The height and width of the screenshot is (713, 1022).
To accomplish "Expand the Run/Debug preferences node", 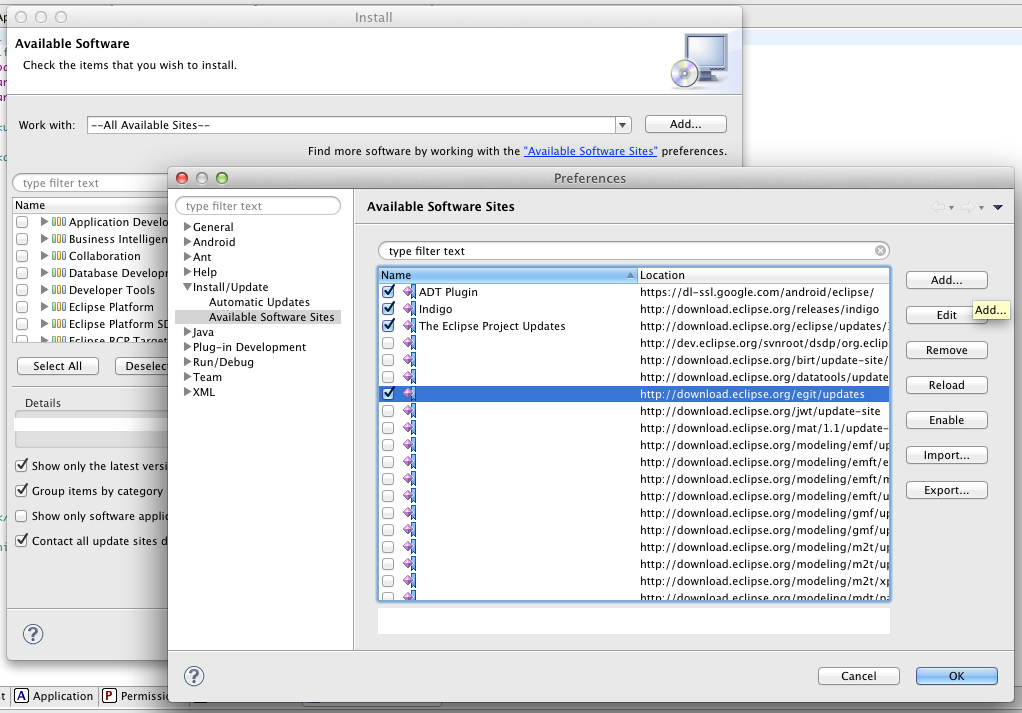I will tap(187, 362).
